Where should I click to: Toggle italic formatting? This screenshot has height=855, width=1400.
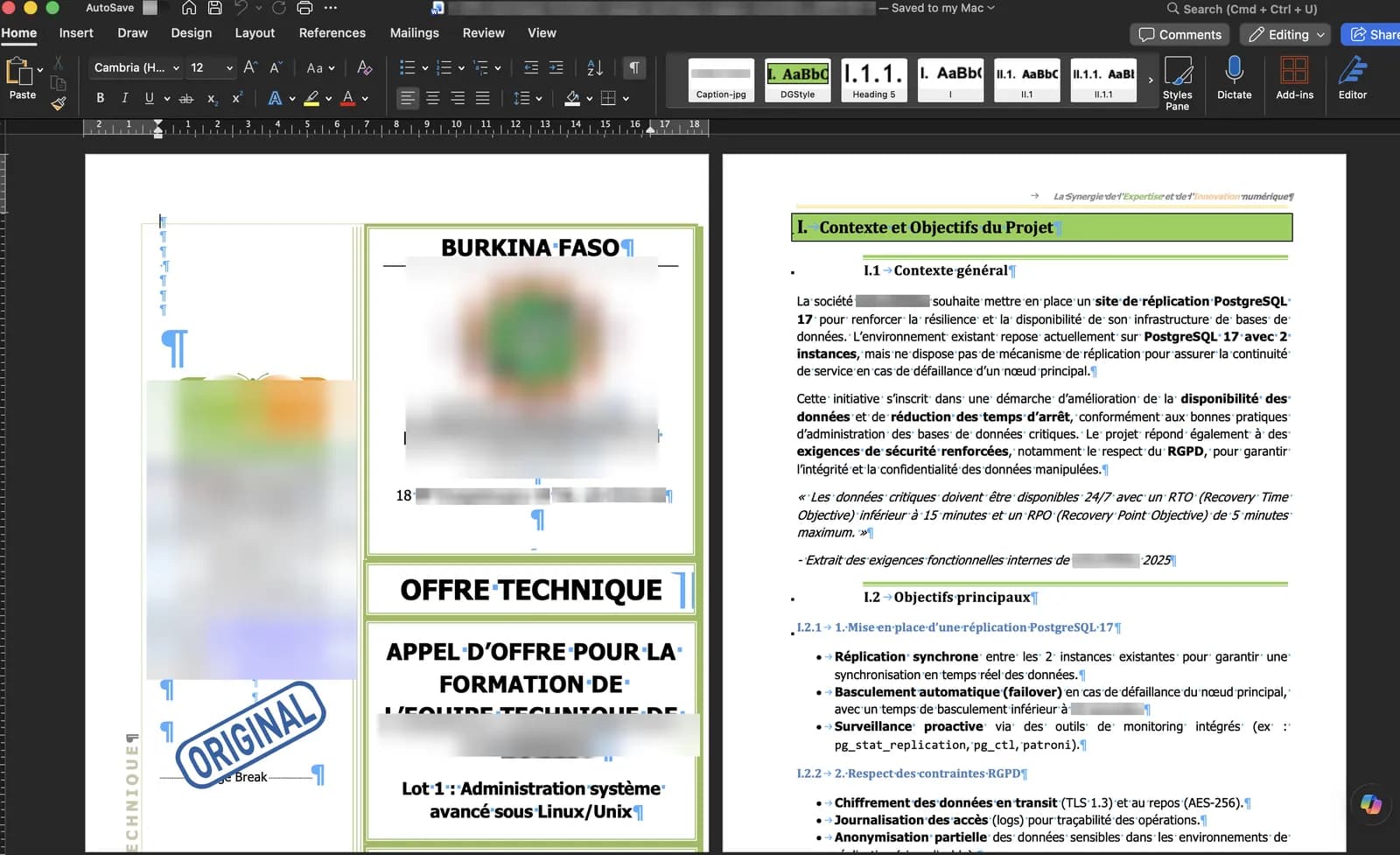coord(124,98)
